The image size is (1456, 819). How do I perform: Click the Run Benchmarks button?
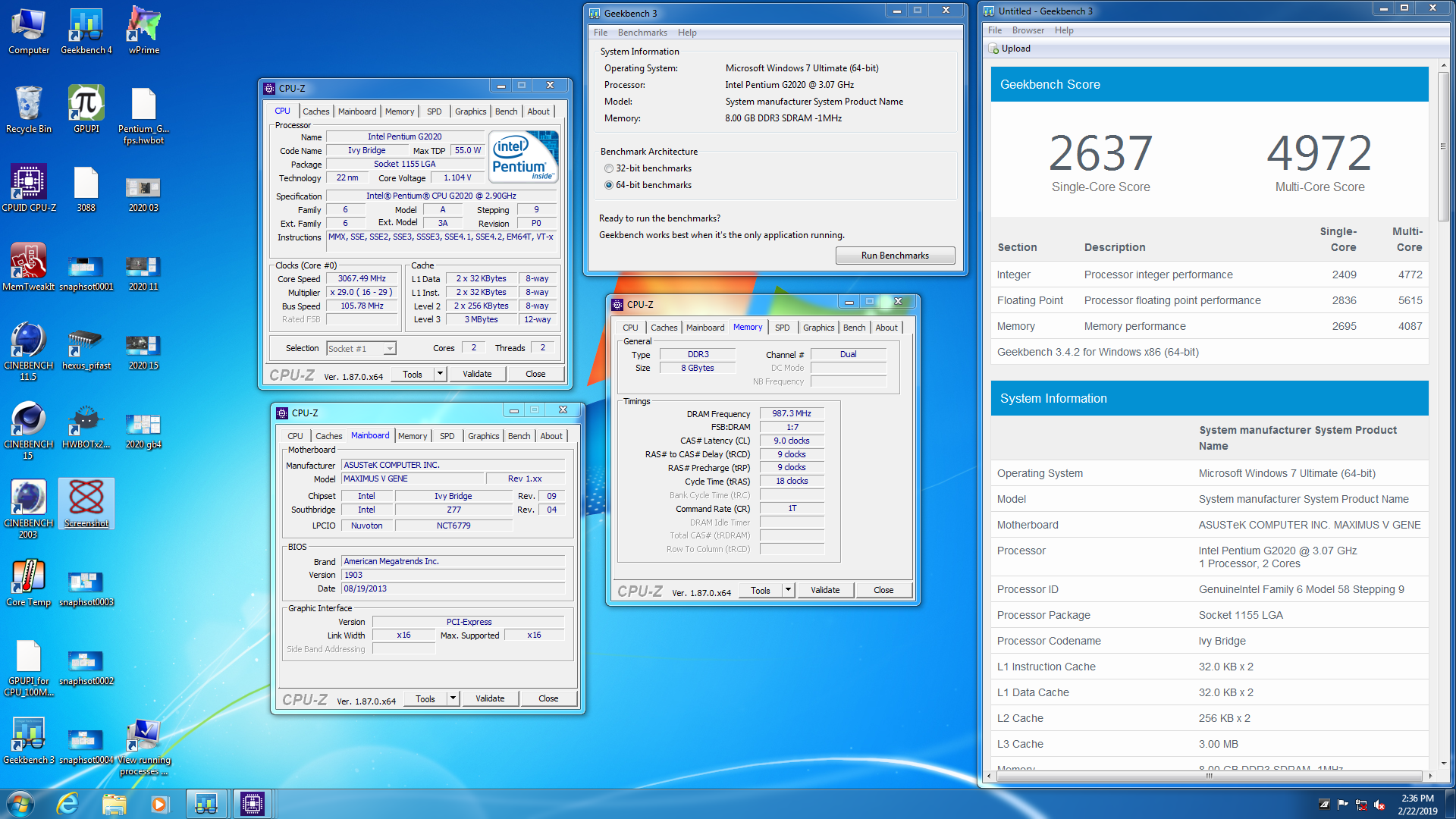point(895,256)
